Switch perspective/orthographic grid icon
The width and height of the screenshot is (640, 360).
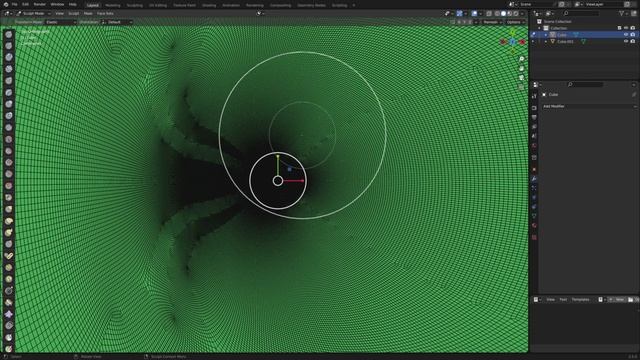521,87
